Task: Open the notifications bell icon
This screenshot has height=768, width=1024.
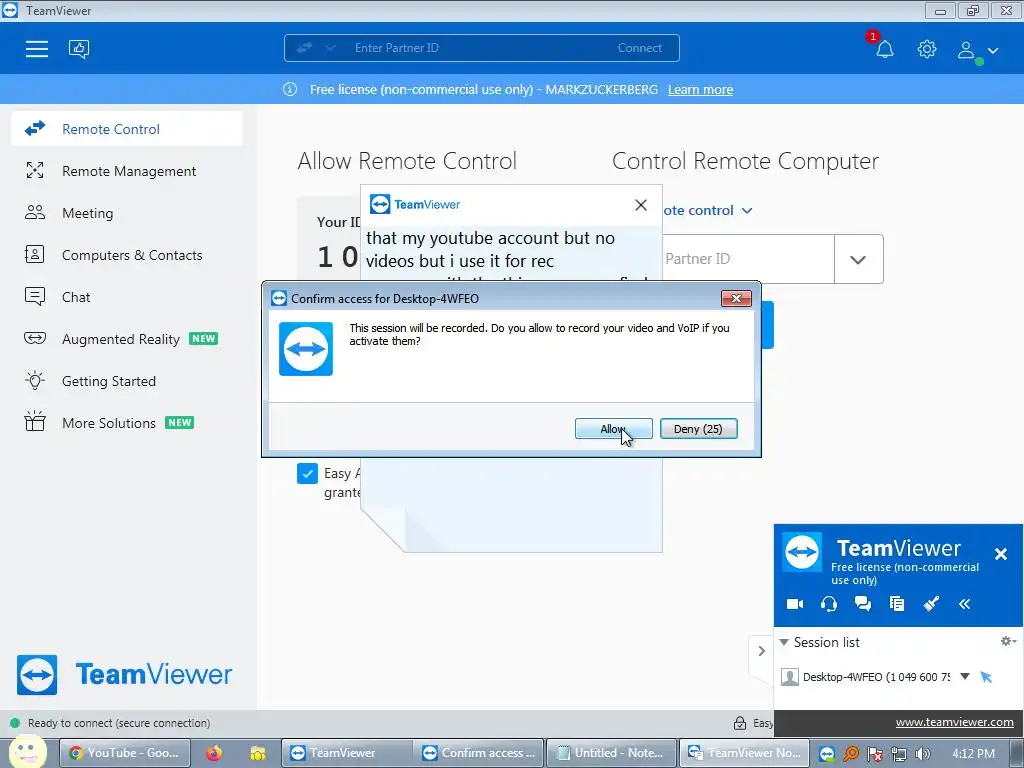Action: (x=884, y=49)
